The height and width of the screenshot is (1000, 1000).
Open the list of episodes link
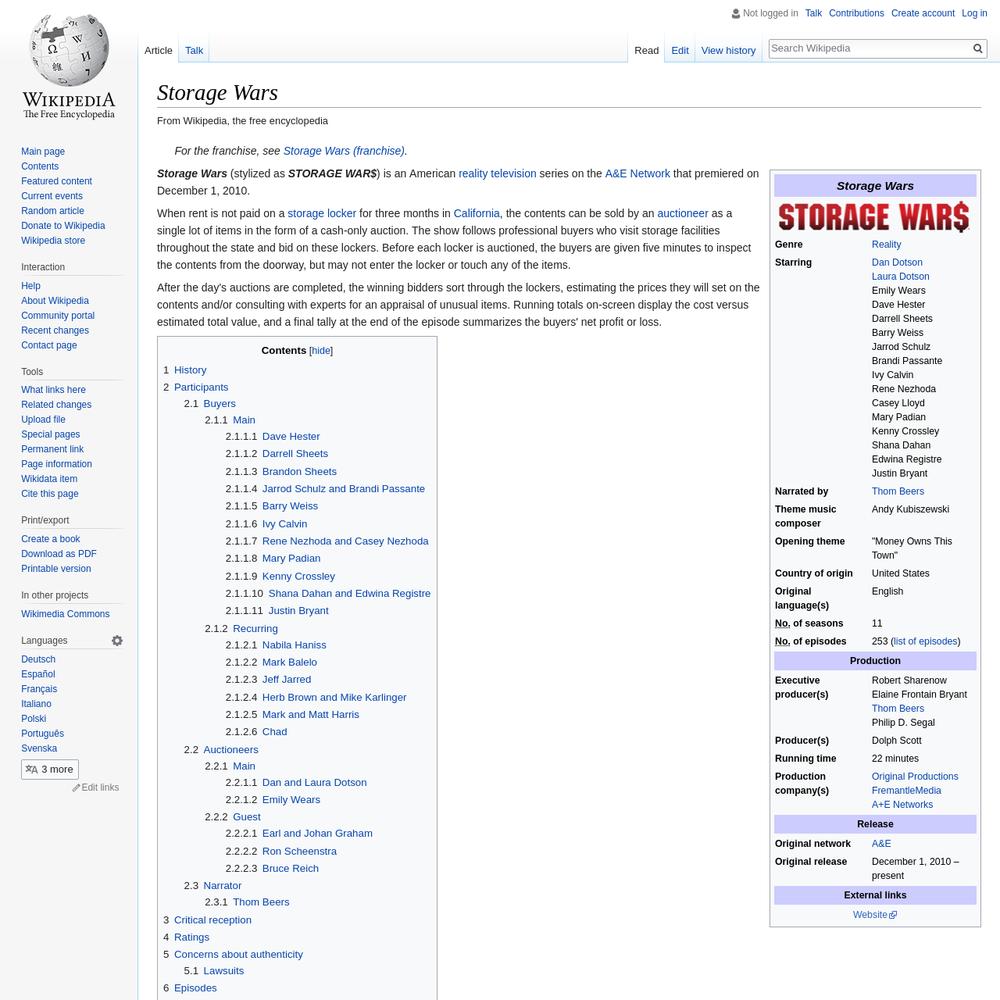coord(925,641)
